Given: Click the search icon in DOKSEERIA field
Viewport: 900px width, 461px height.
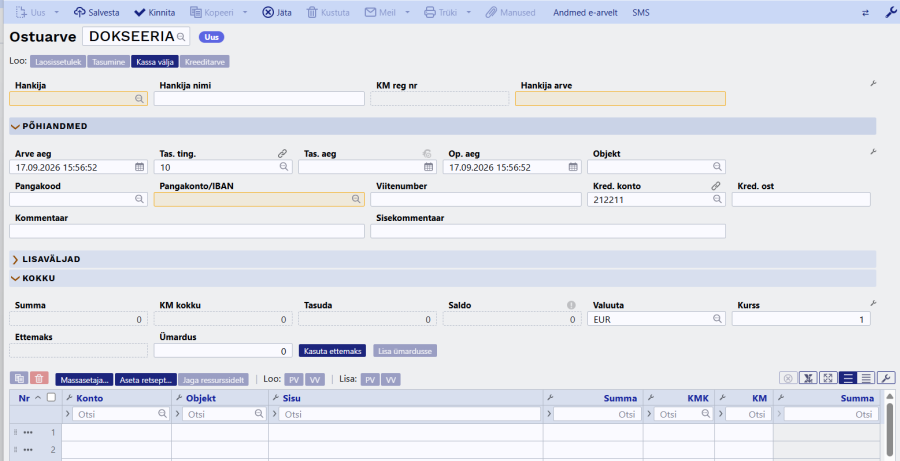Looking at the screenshot, I should pyautogui.click(x=181, y=37).
